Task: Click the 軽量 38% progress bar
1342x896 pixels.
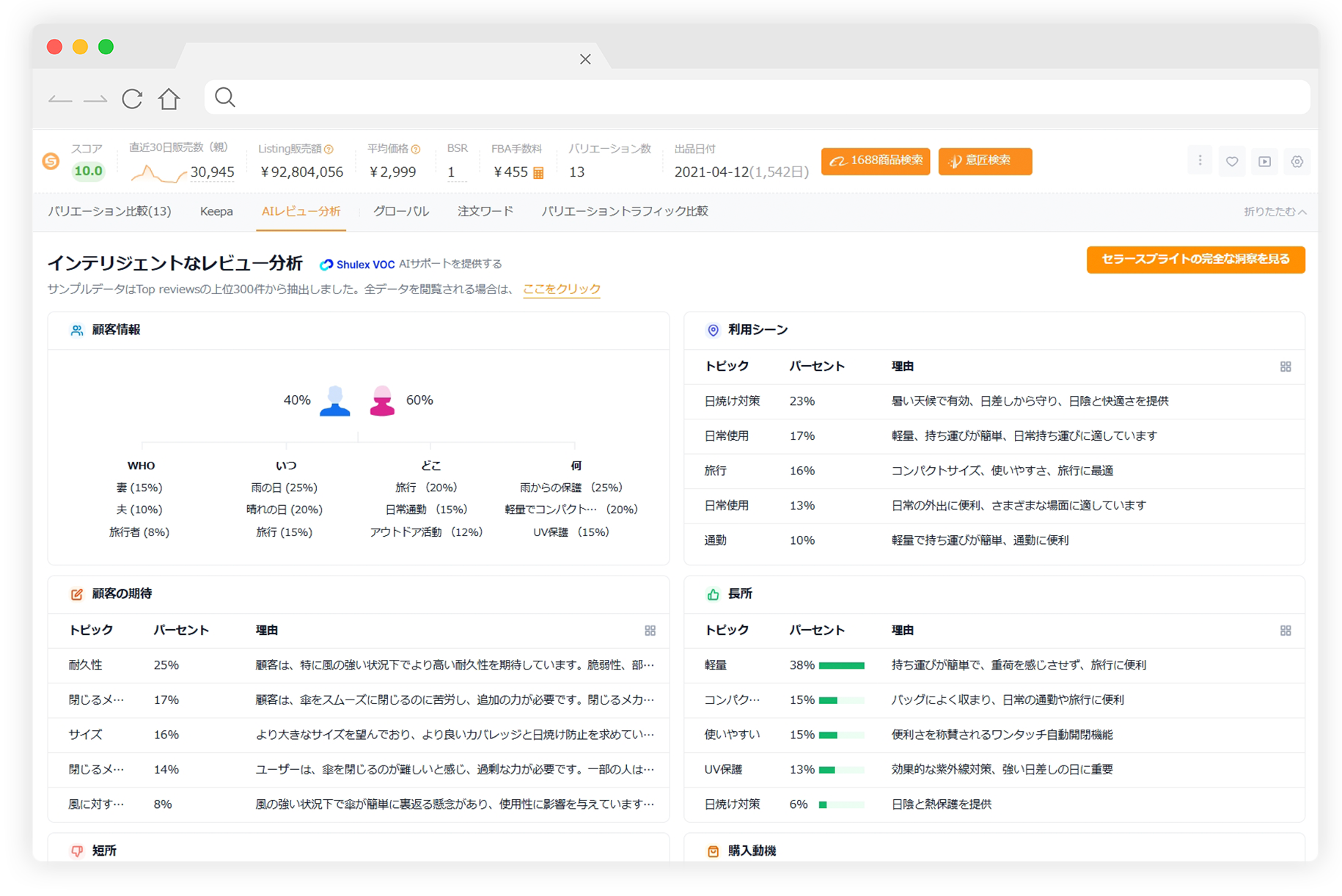Action: [841, 666]
